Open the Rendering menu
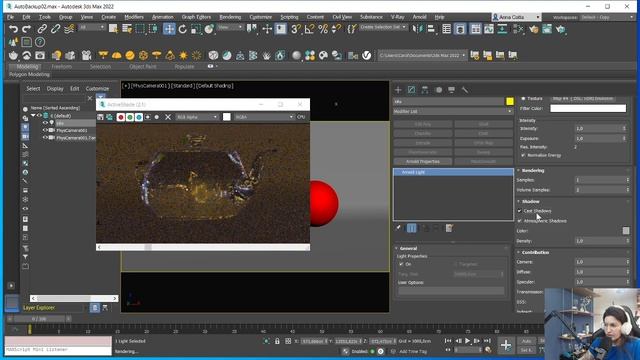The image size is (640, 360). pos(230,17)
